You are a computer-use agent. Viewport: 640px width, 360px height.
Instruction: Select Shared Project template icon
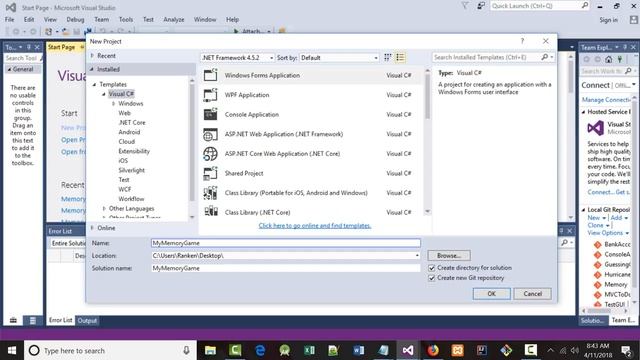211,173
